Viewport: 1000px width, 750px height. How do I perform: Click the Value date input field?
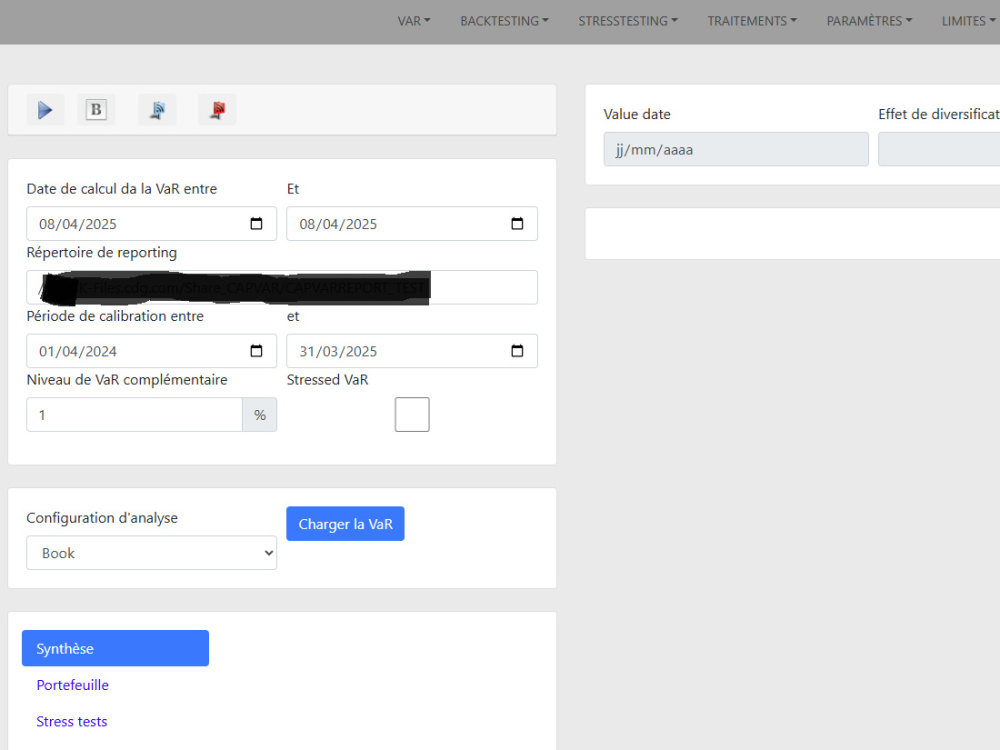click(736, 150)
